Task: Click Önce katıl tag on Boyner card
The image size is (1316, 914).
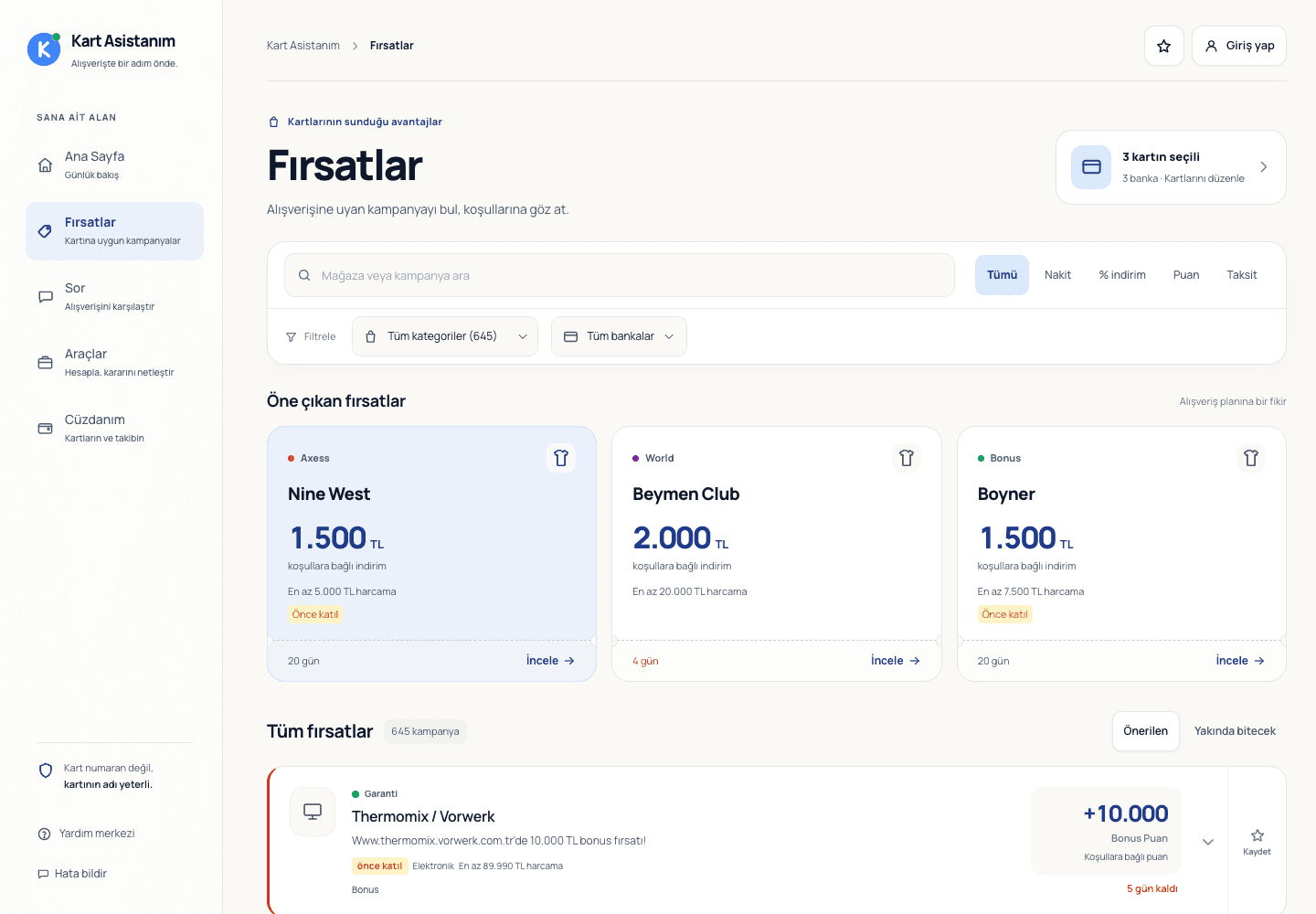Action: pyautogui.click(x=1005, y=614)
